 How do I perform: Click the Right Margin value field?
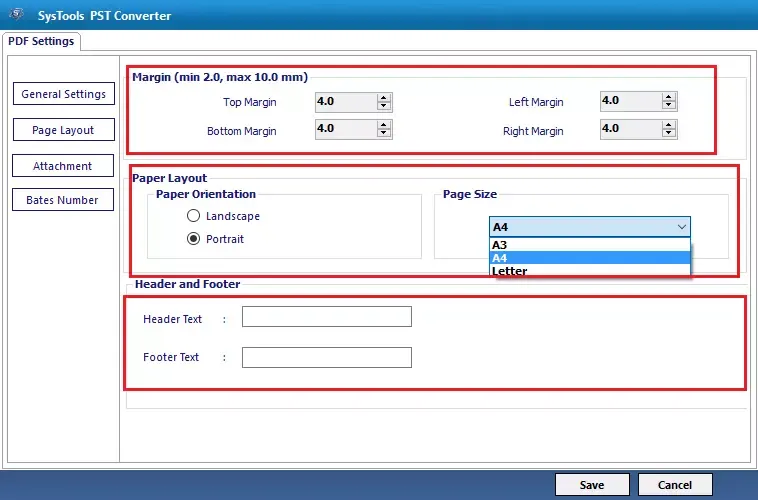(631, 129)
